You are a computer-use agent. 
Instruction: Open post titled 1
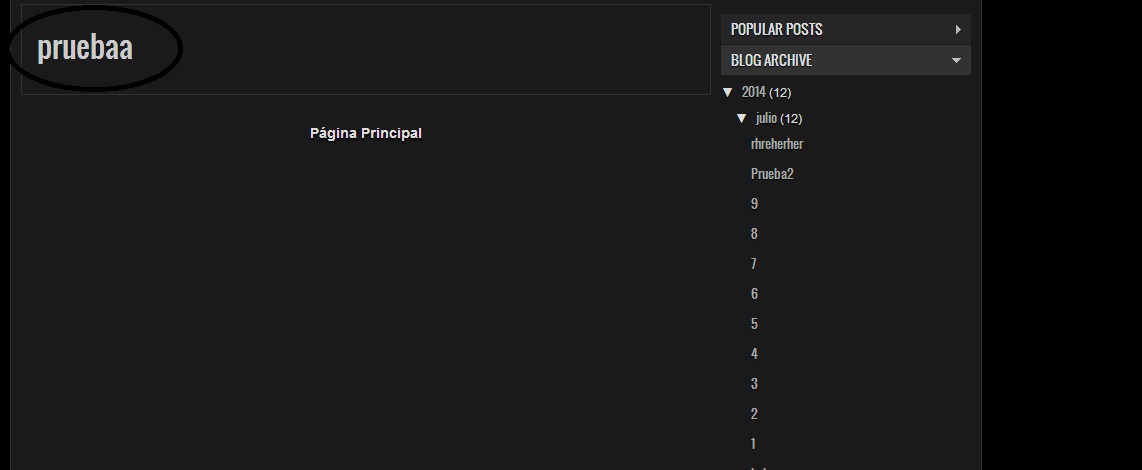coord(754,444)
